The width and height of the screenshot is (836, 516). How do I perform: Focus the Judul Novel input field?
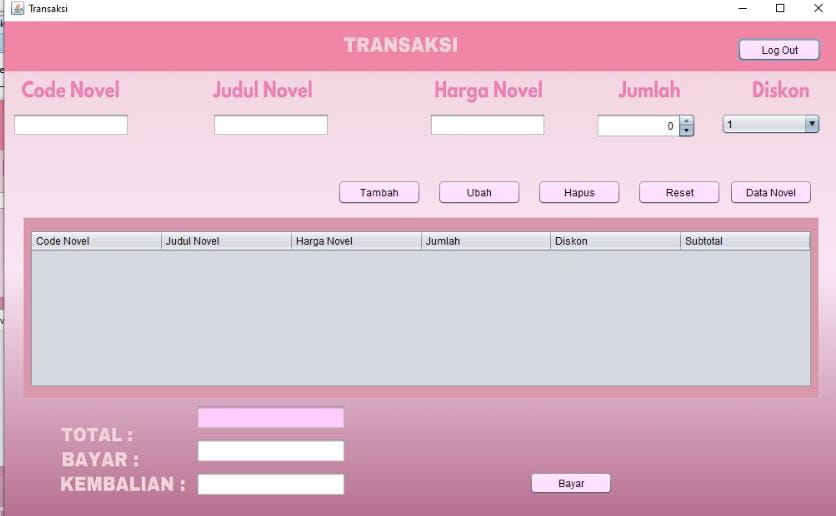[271, 125]
